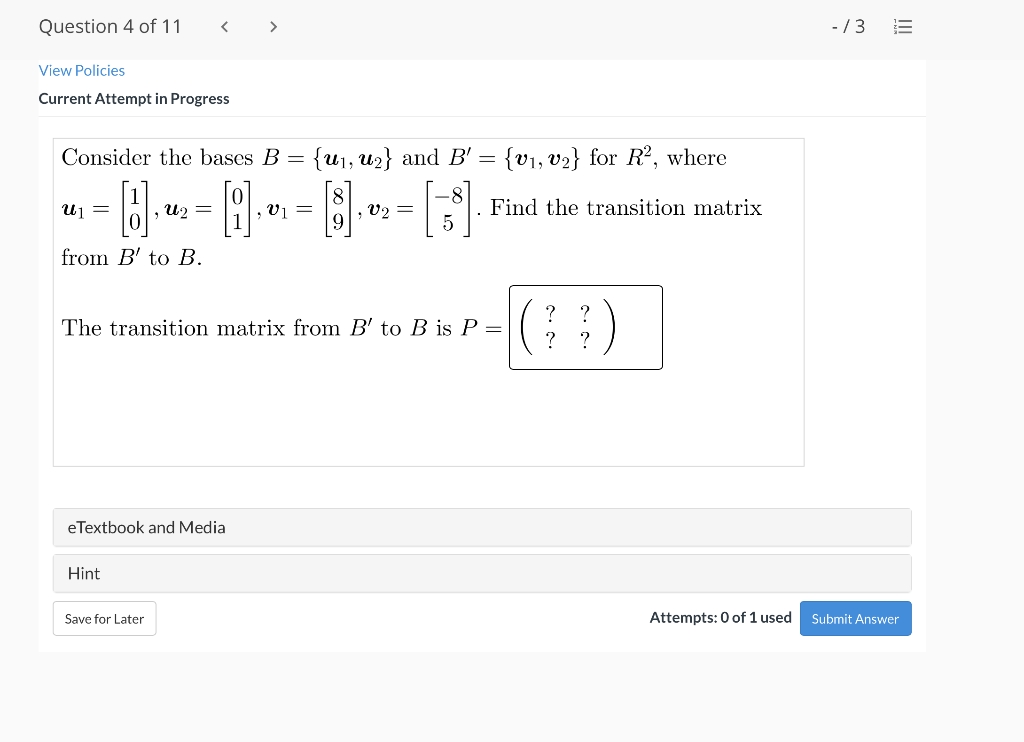Open View Policies

[x=81, y=70]
